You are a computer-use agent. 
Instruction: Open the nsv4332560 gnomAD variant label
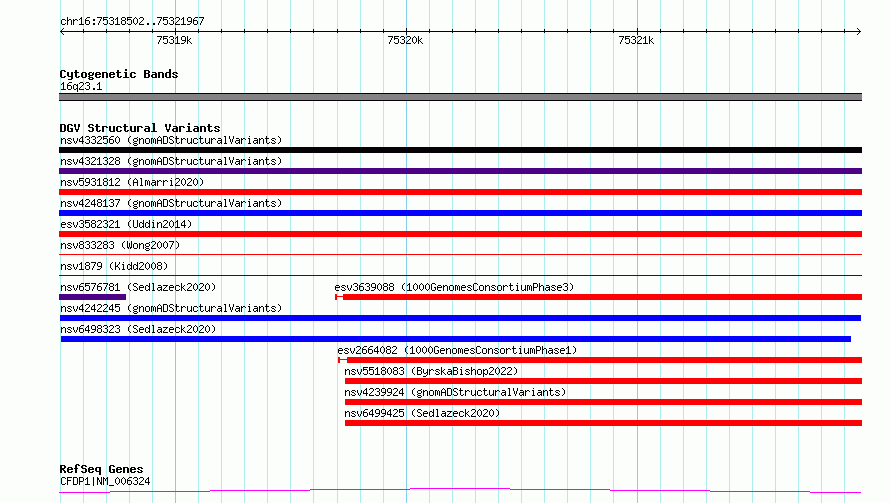click(x=171, y=140)
